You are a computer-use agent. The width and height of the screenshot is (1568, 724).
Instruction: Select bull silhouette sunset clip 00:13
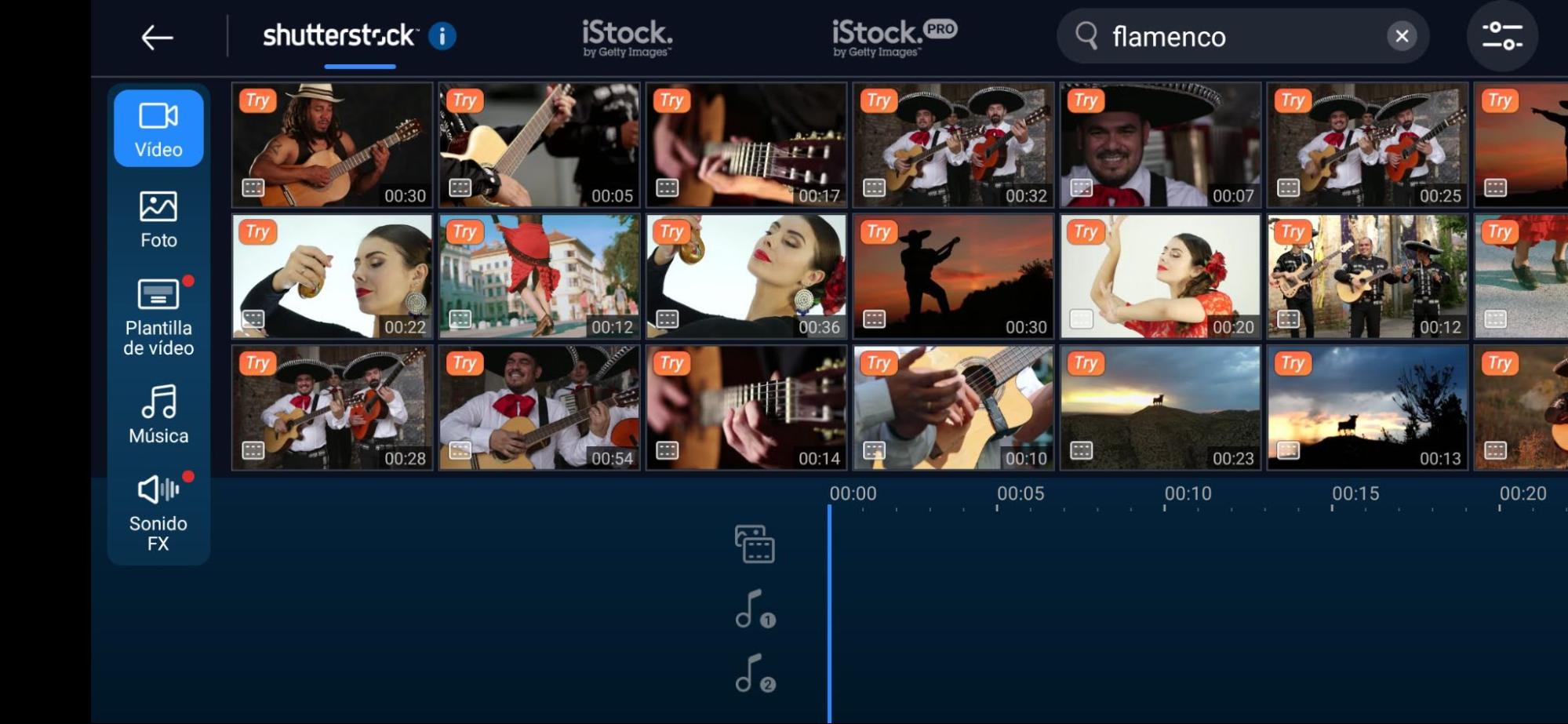click(1368, 408)
